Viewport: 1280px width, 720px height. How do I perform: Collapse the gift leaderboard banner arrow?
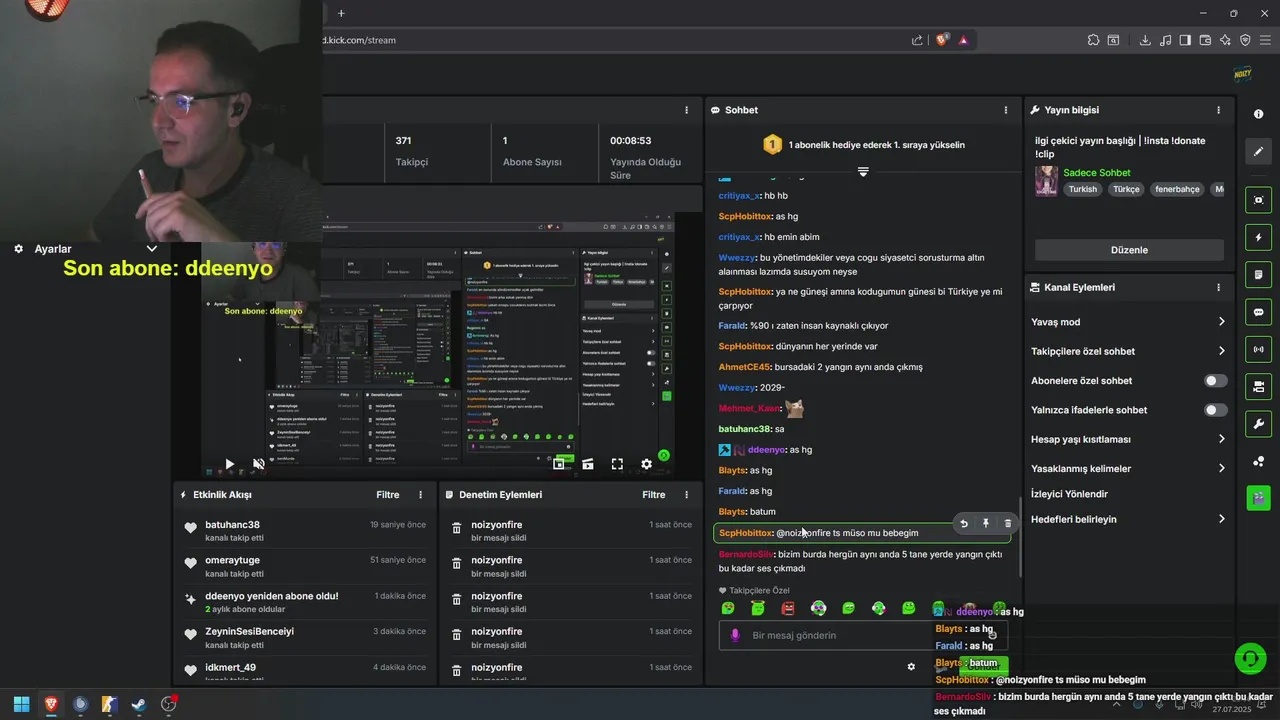(863, 172)
